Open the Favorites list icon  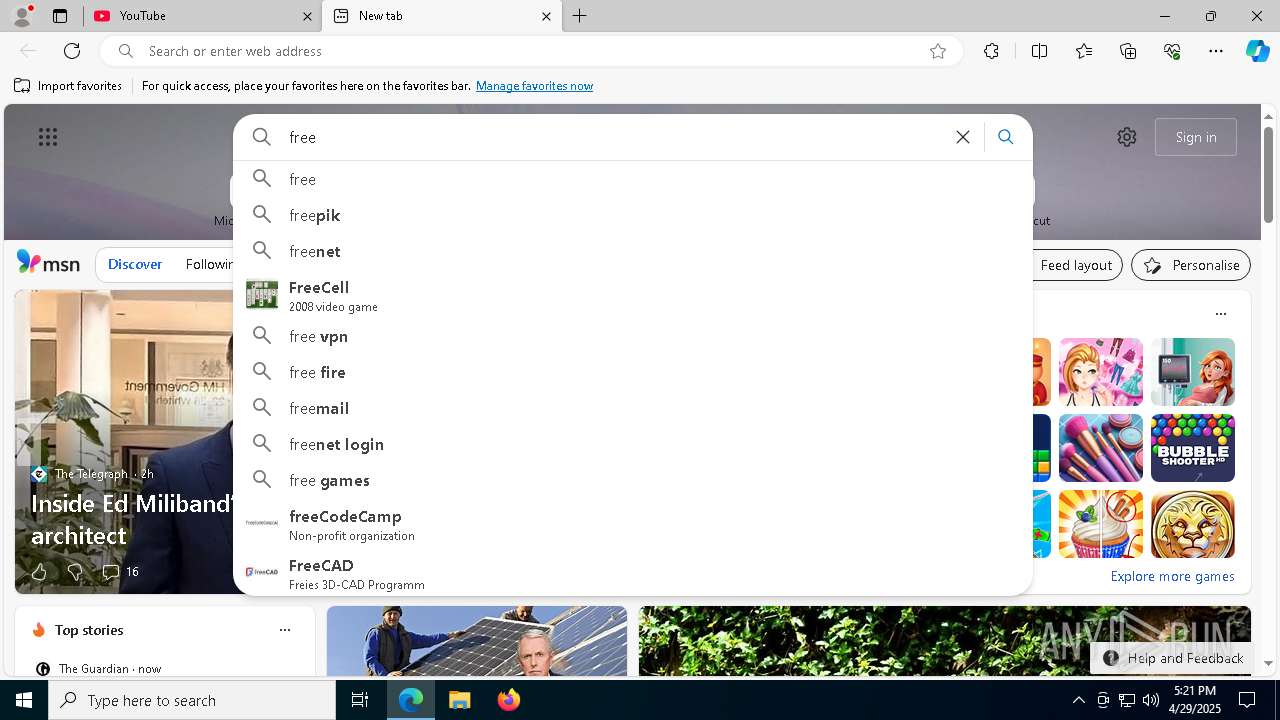pyautogui.click(x=1084, y=51)
